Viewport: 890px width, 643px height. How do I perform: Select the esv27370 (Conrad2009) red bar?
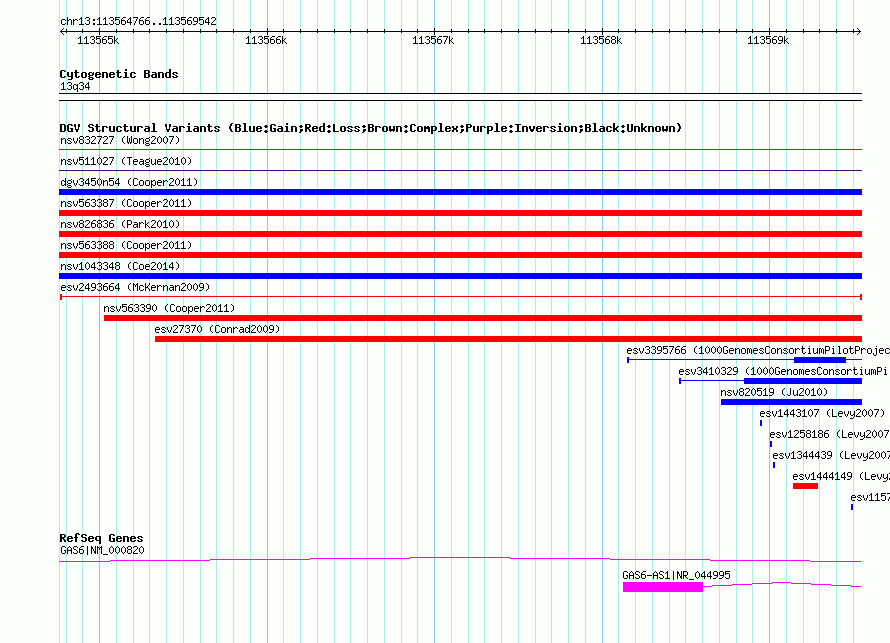[508, 339]
